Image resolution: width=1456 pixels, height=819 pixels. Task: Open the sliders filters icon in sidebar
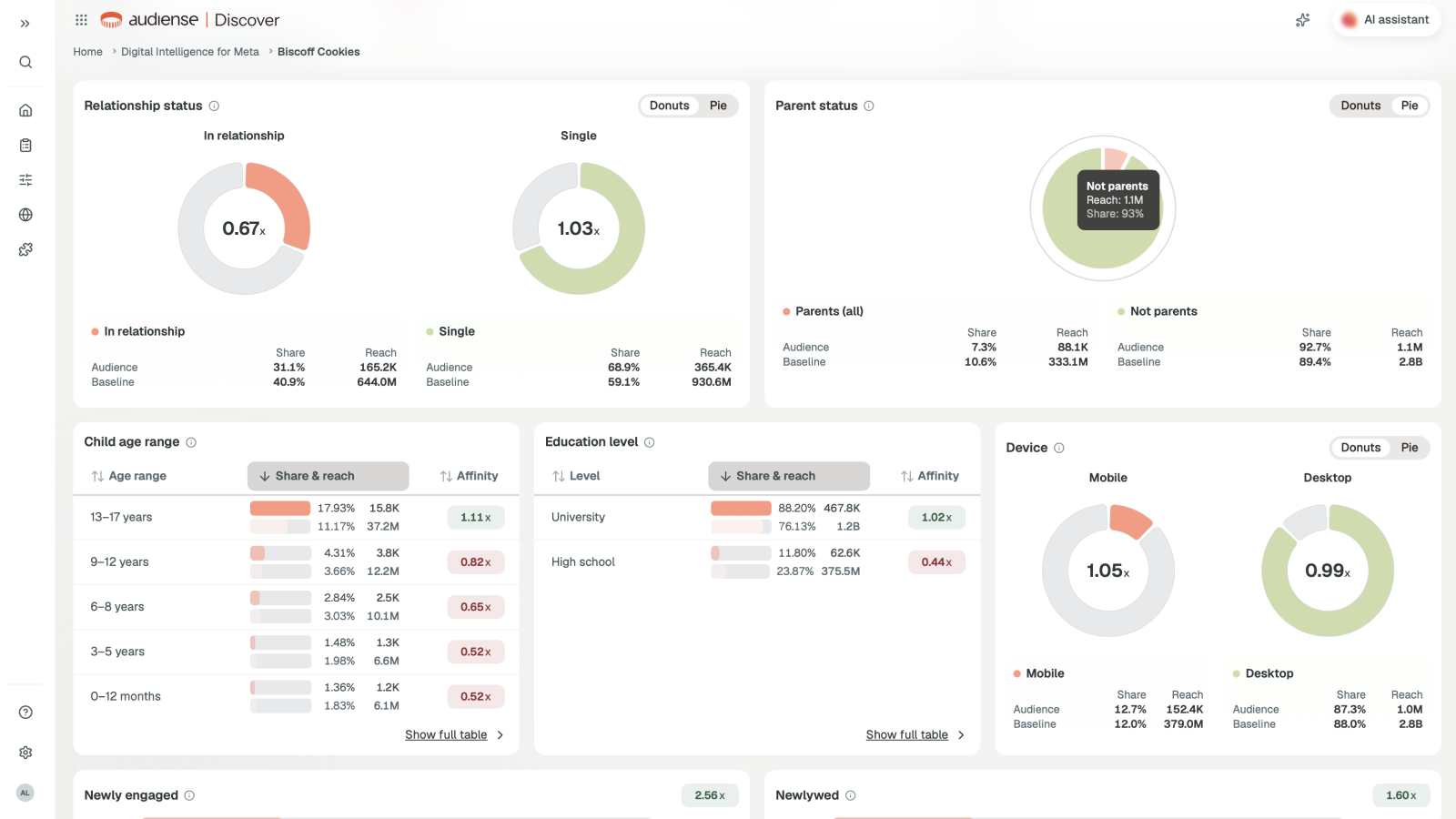(25, 180)
